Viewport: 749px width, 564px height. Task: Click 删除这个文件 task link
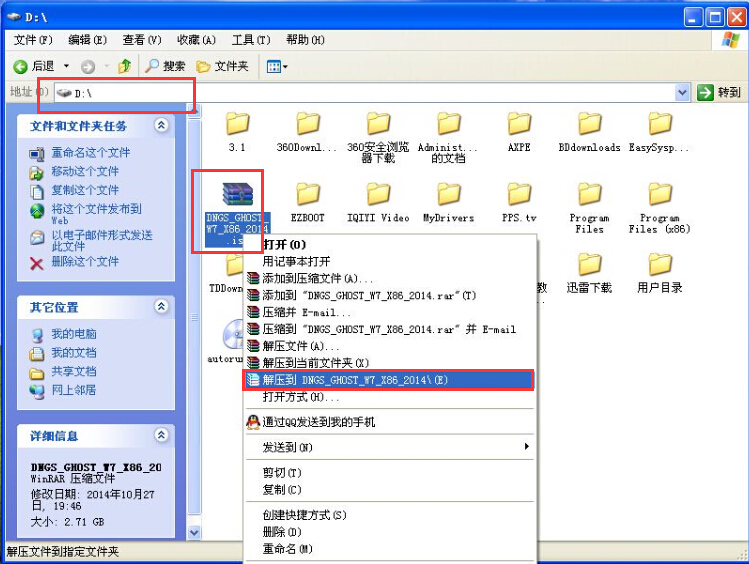click(85, 261)
